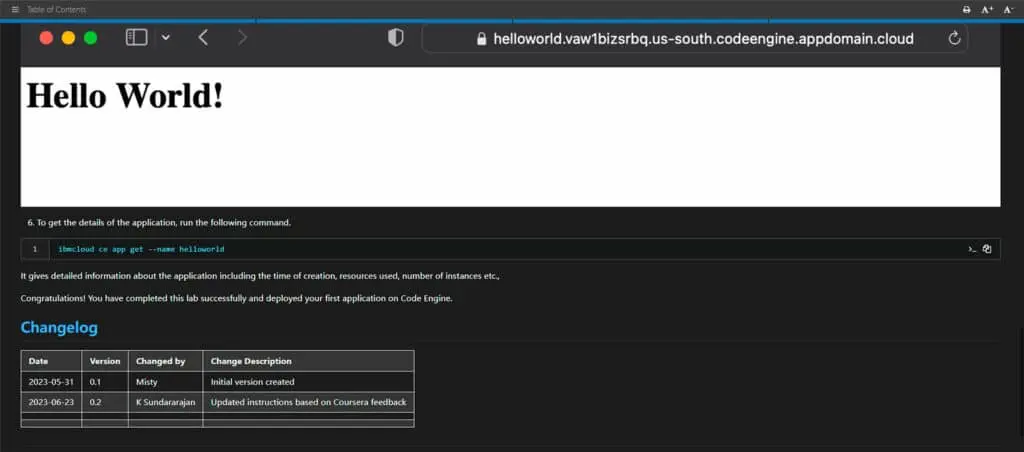Open the Safari sidebar dropdown chevron
This screenshot has width=1024, height=452.
pos(166,38)
